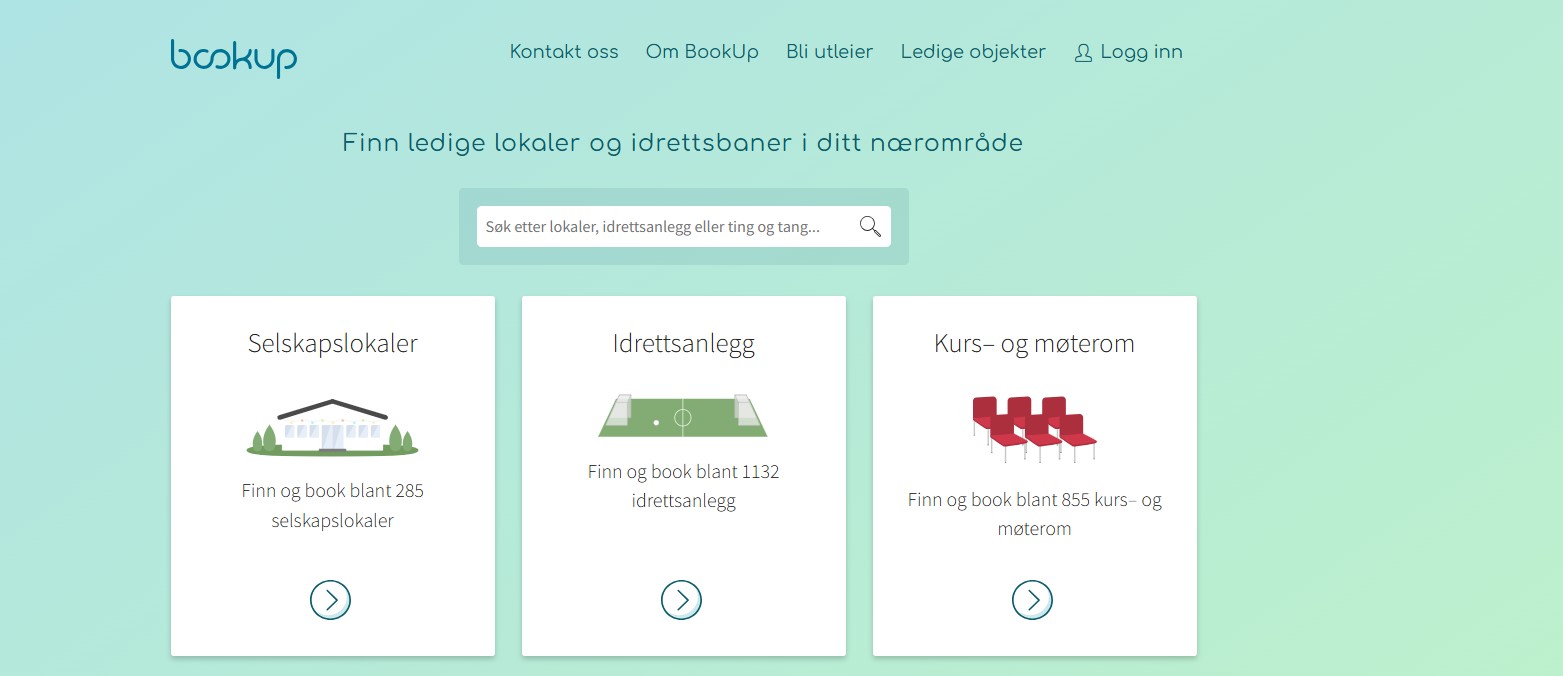1563x676 pixels.
Task: Open the Kontakt oss menu item
Action: pyautogui.click(x=564, y=52)
